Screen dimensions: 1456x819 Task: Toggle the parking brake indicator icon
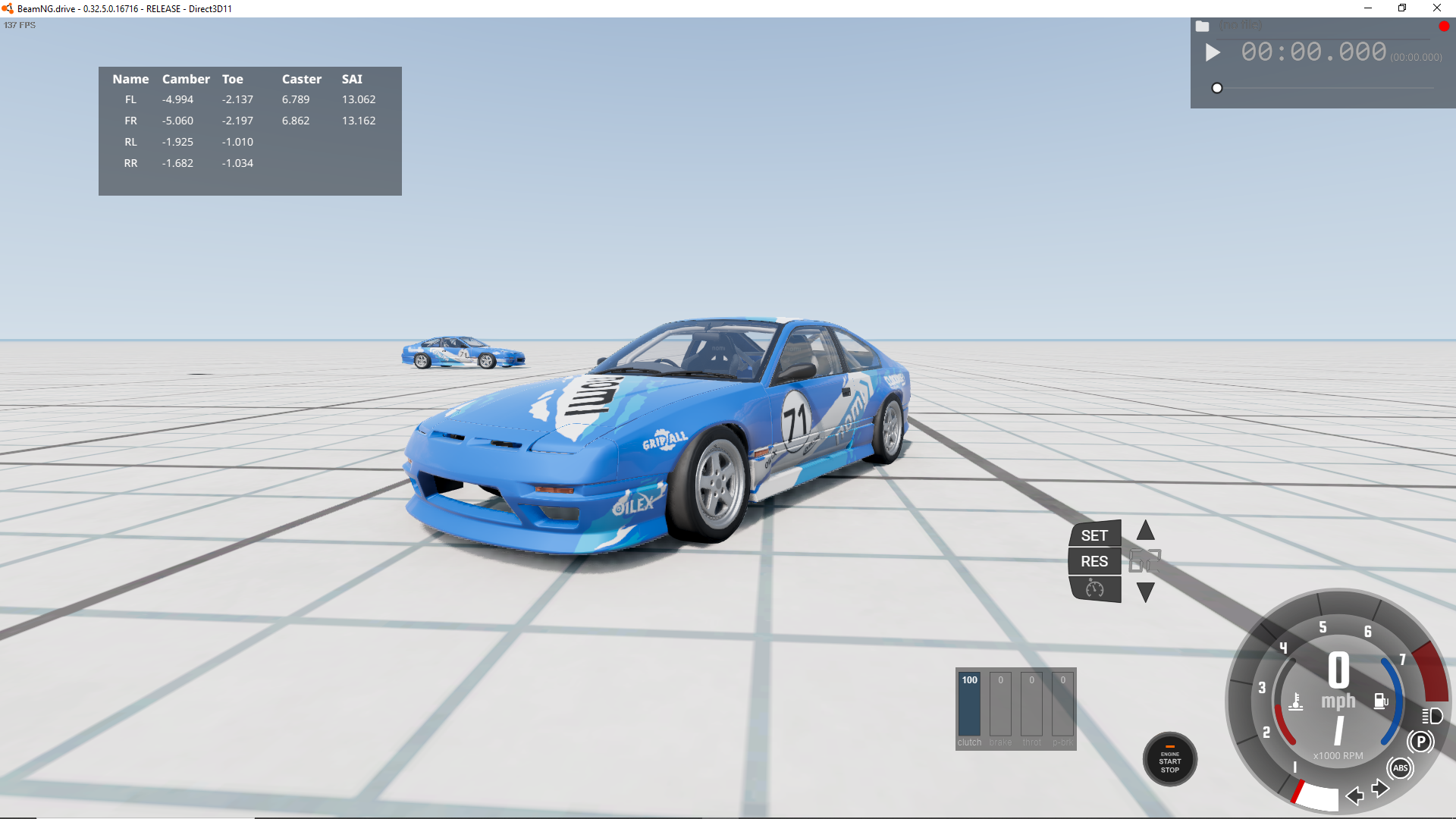pyautogui.click(x=1420, y=742)
